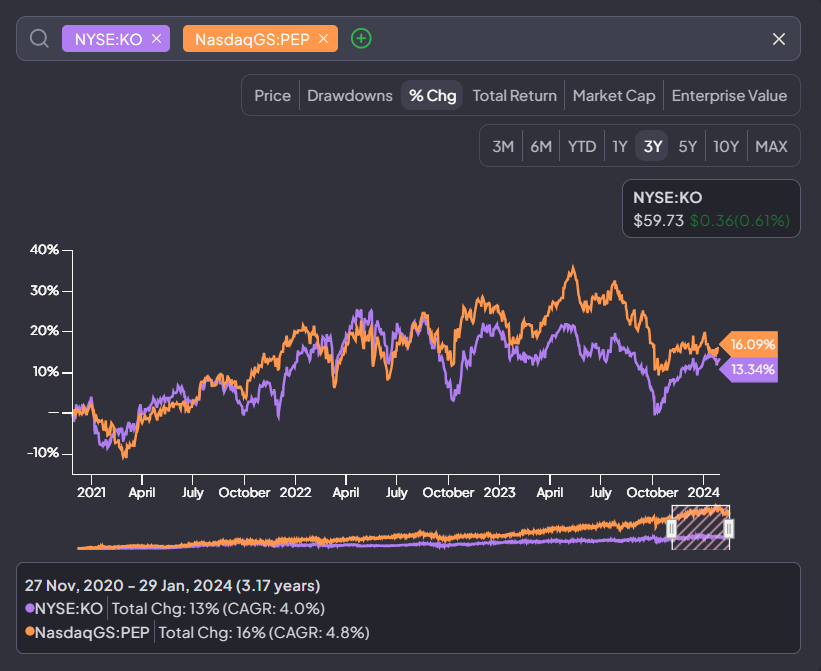Viewport: 821px width, 671px height.
Task: Click the purple NYSE:KO legend dot
Action: 30,608
